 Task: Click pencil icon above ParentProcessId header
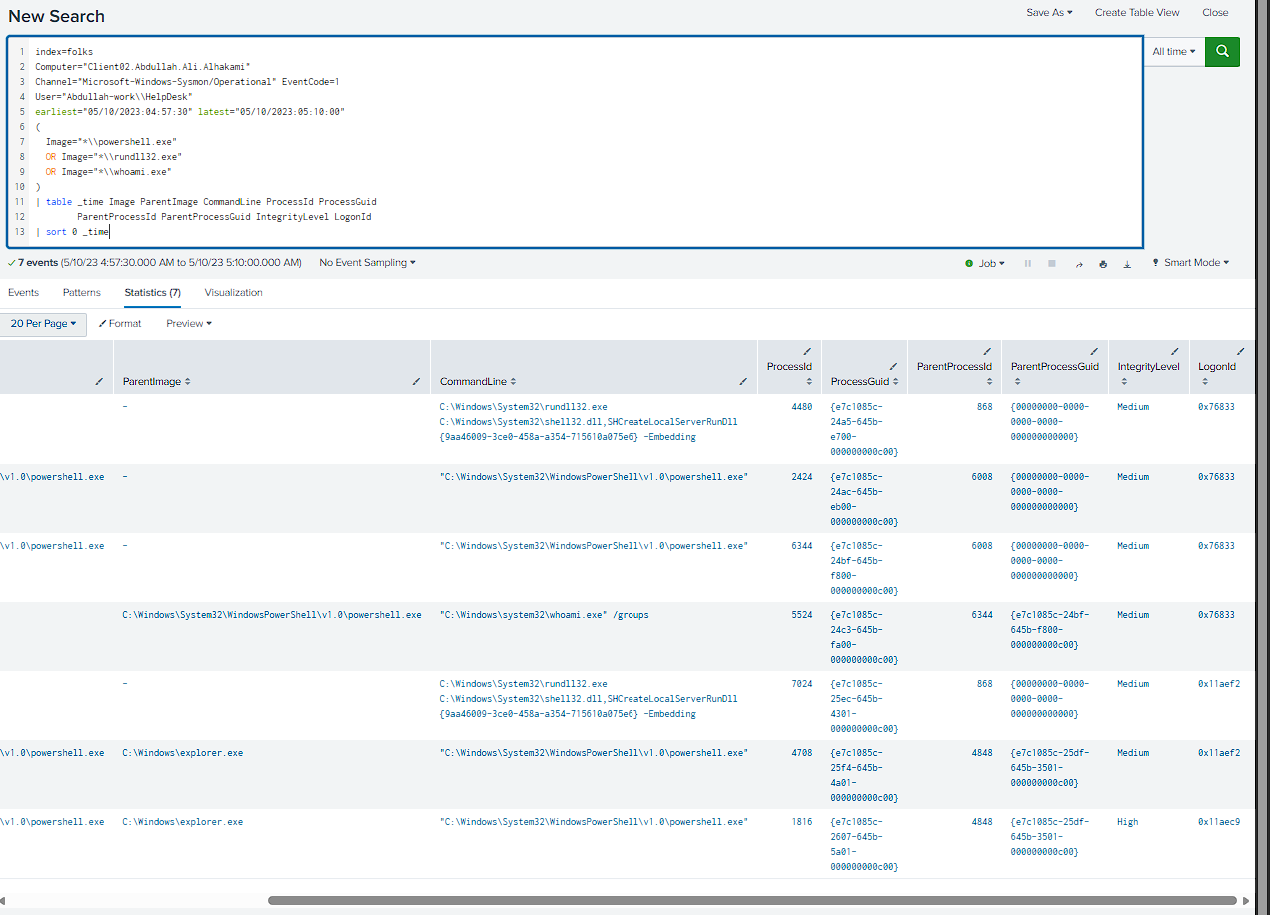pos(987,352)
